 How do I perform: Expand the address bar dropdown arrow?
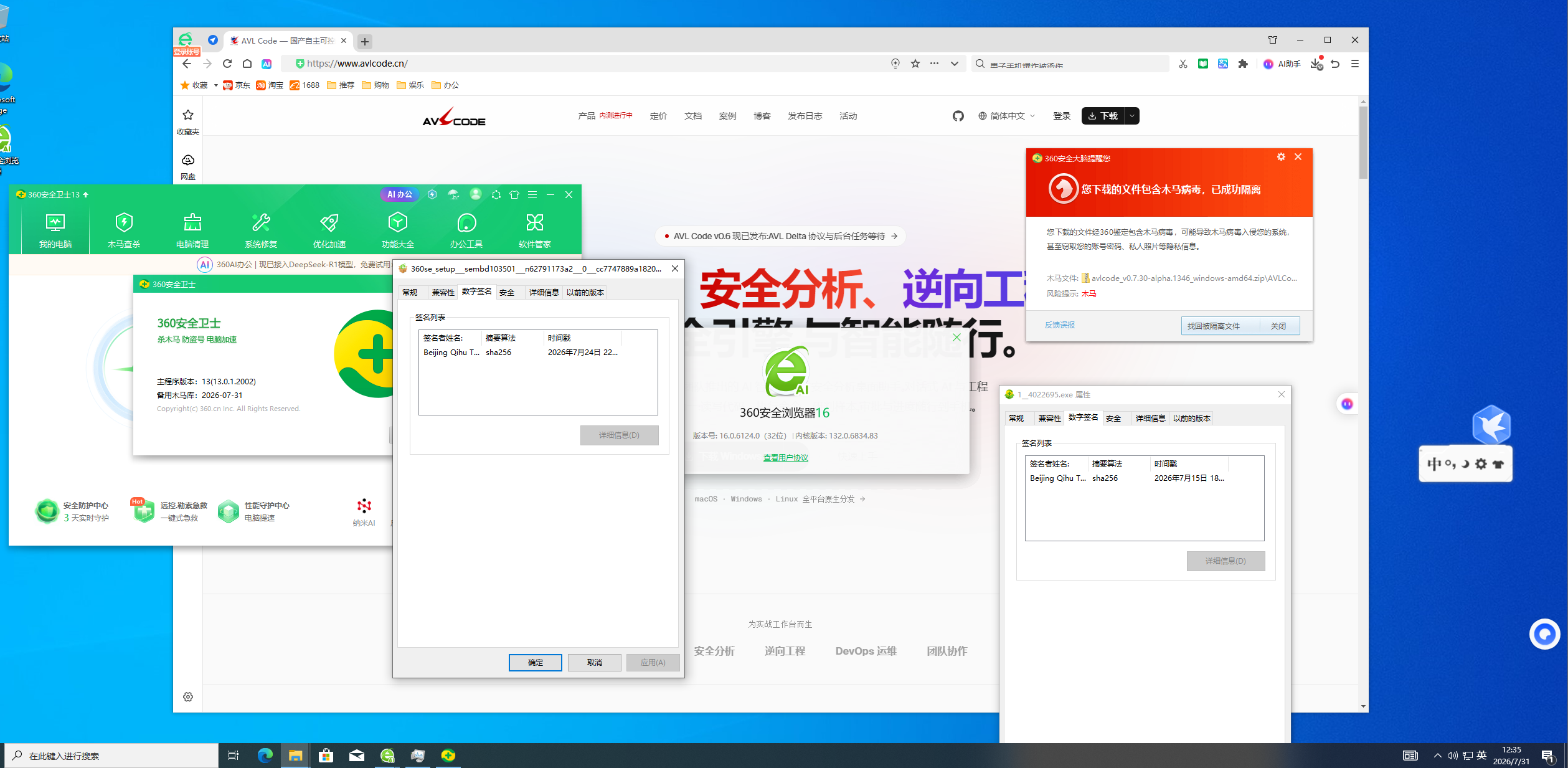(954, 64)
